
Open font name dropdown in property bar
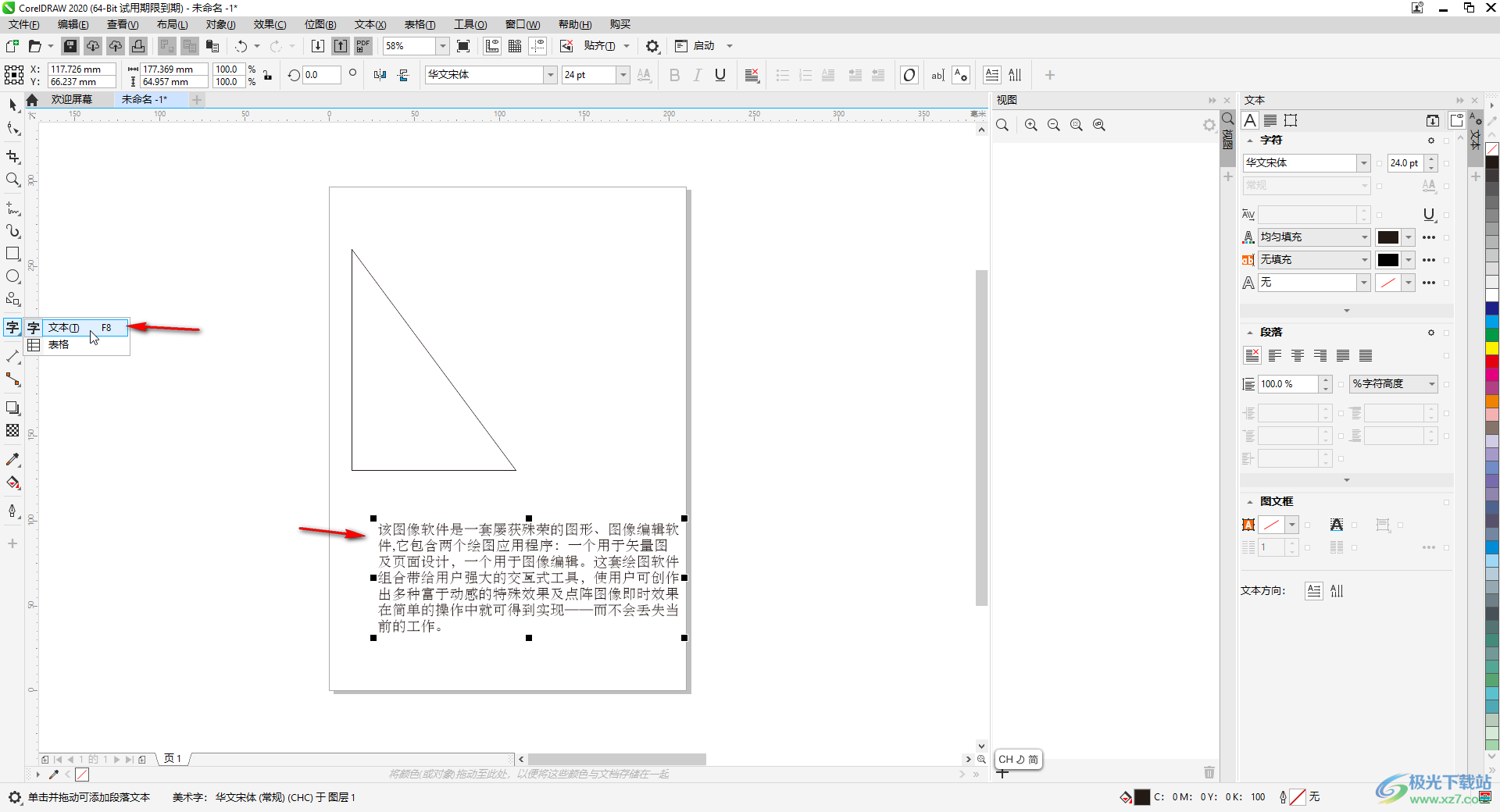550,75
